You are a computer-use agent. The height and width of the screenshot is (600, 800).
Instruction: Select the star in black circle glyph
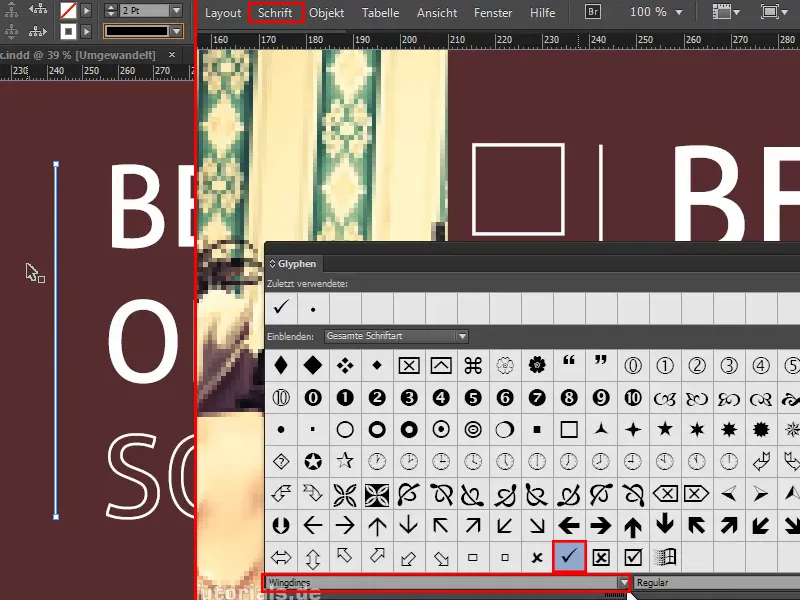coord(313,461)
